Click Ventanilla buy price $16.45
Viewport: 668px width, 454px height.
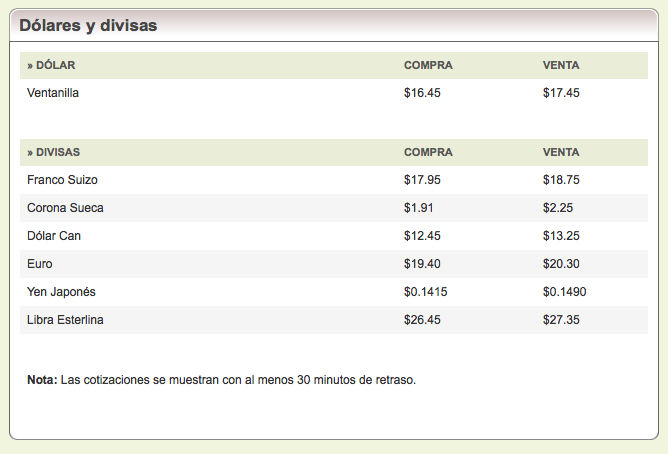click(x=422, y=93)
